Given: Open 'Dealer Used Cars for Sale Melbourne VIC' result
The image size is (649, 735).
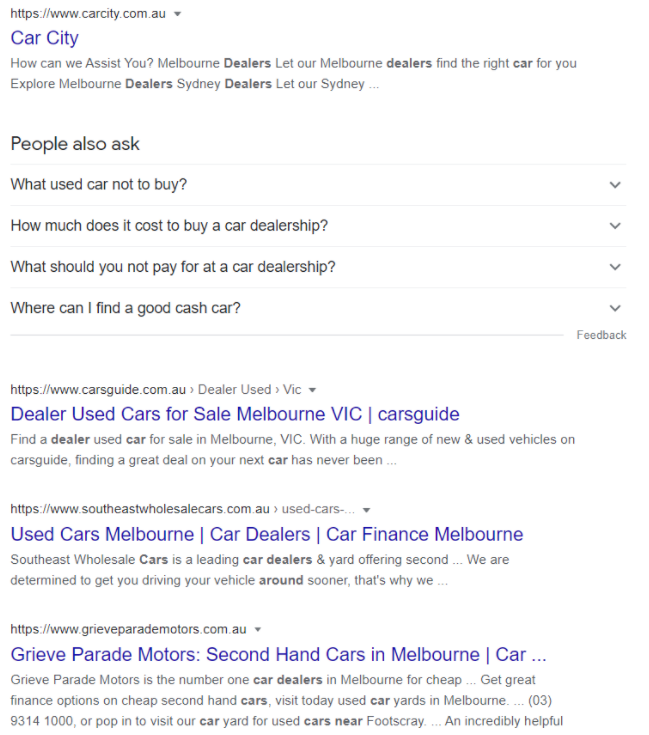Looking at the screenshot, I should pos(235,414).
